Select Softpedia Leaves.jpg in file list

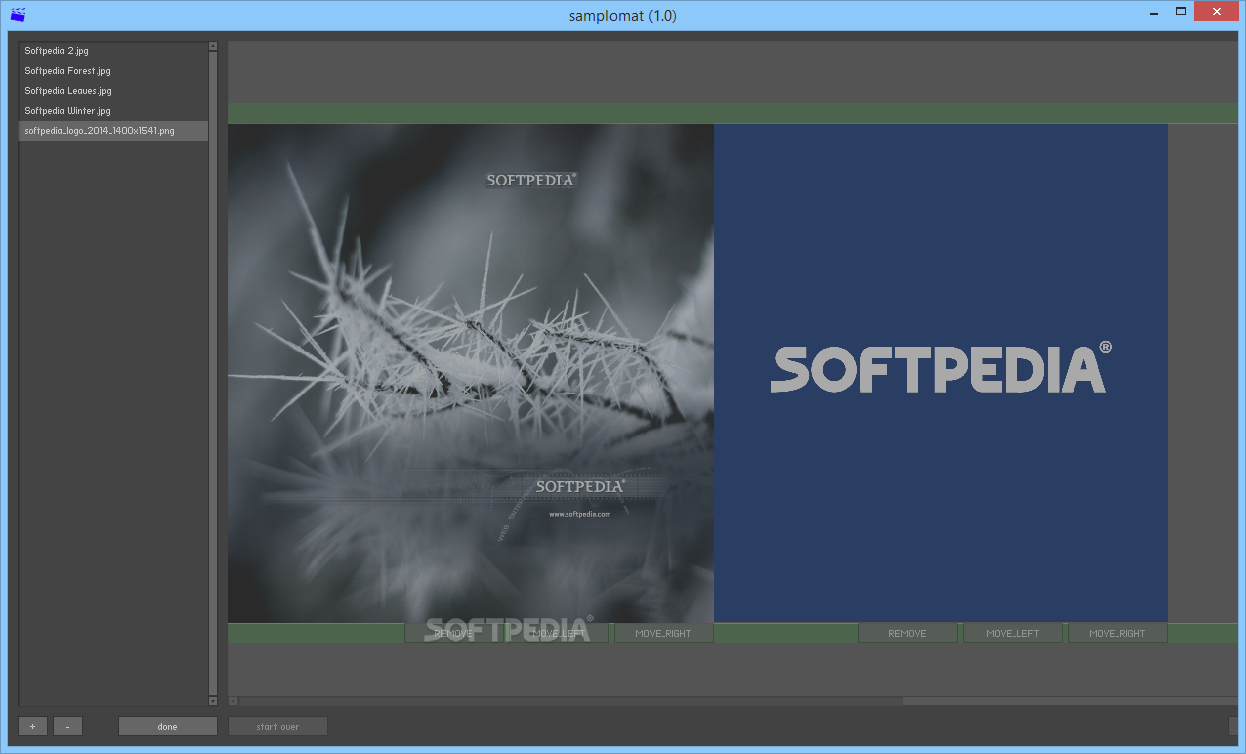coord(113,90)
